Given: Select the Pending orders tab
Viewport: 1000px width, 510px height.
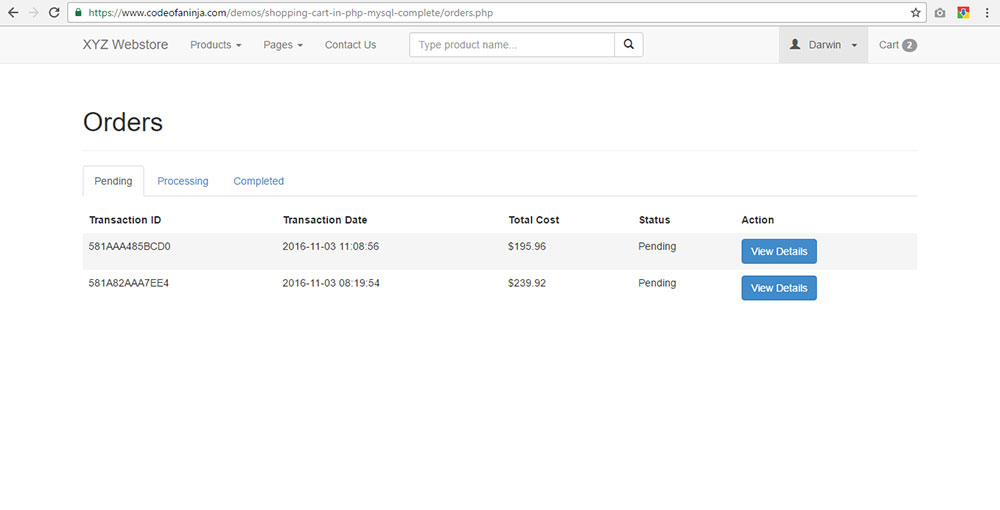Looking at the screenshot, I should 114,181.
